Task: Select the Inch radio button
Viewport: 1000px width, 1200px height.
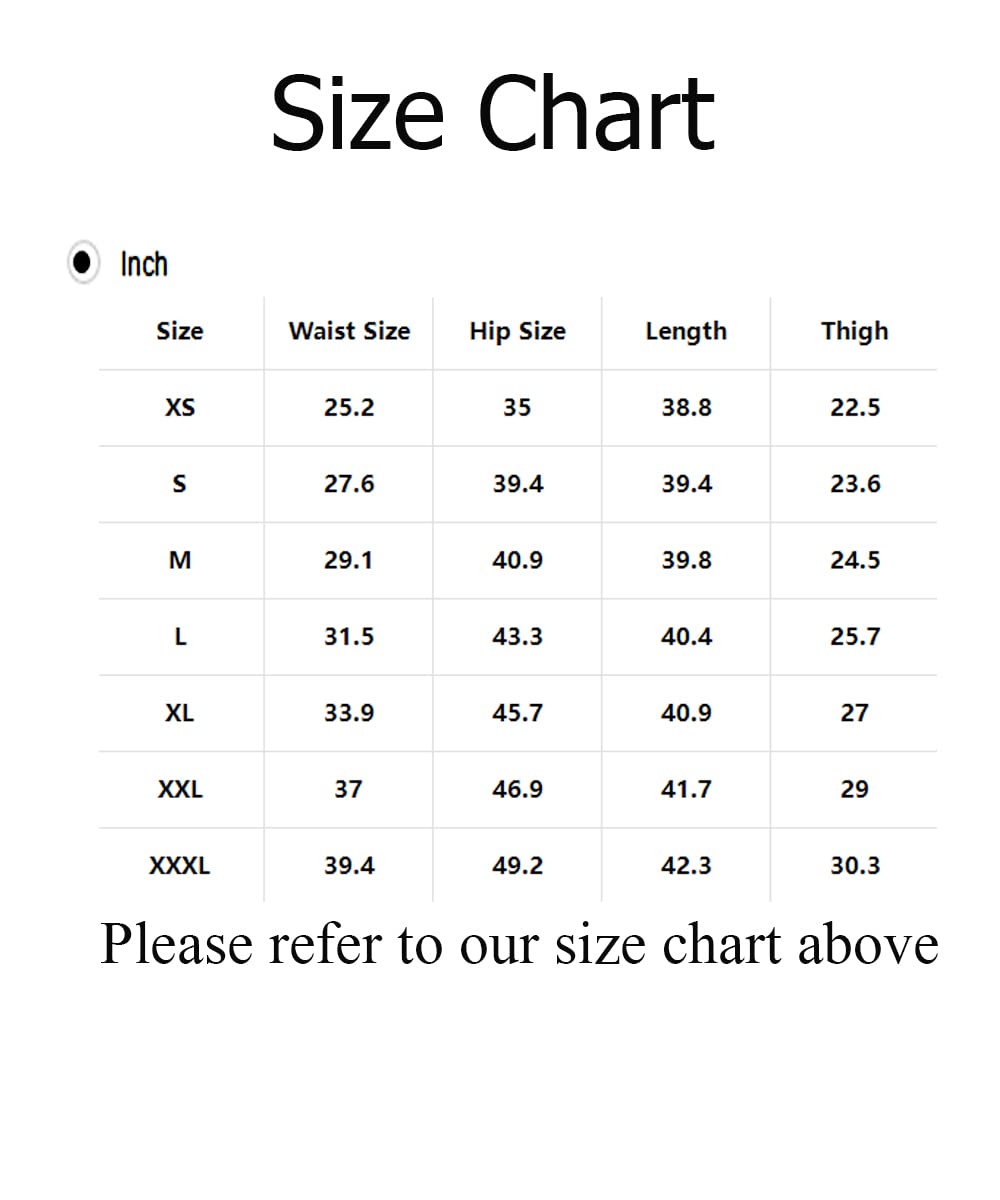Action: (84, 263)
